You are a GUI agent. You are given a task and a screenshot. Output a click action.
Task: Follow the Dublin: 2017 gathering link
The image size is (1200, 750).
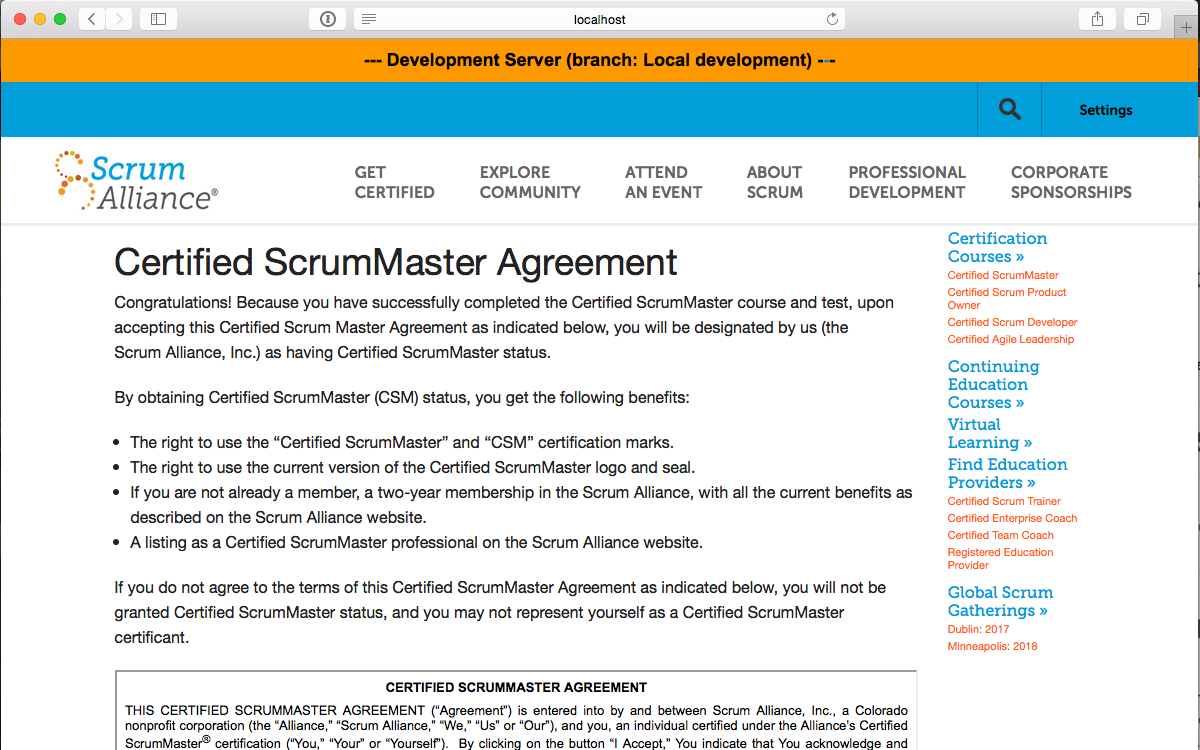[978, 629]
